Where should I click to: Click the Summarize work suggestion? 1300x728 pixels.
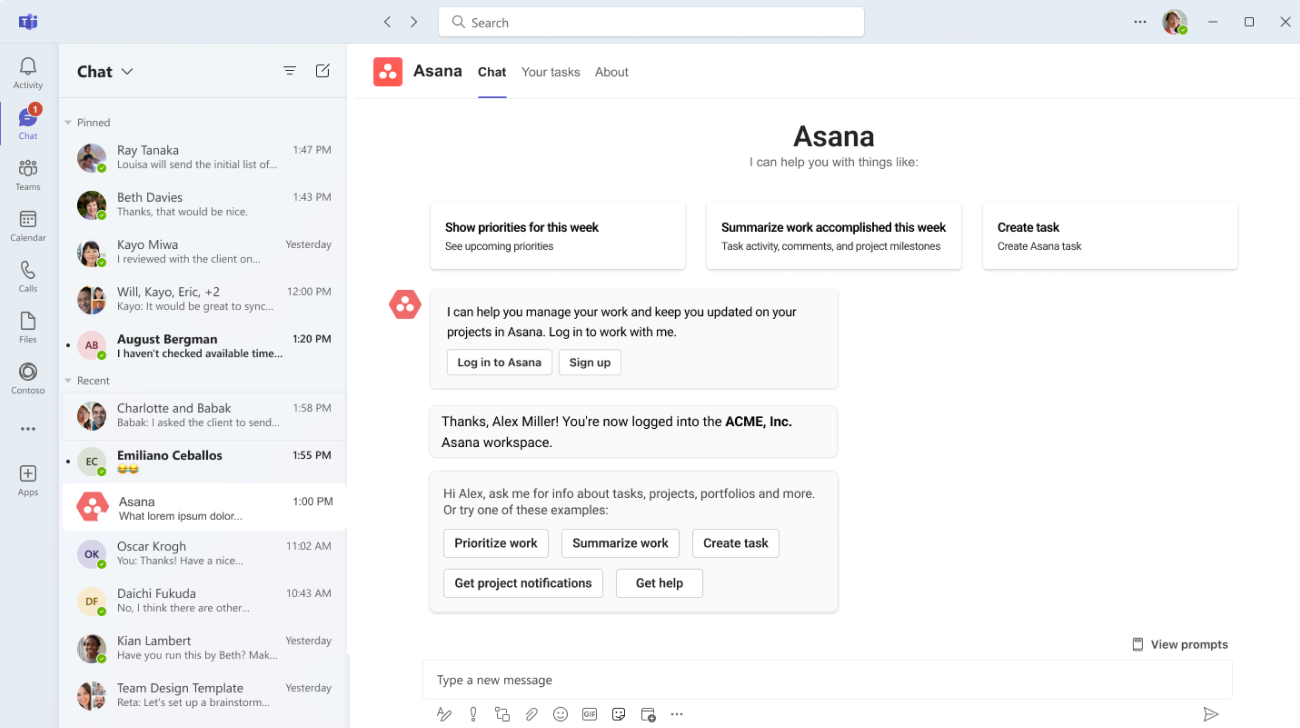pyautogui.click(x=620, y=543)
